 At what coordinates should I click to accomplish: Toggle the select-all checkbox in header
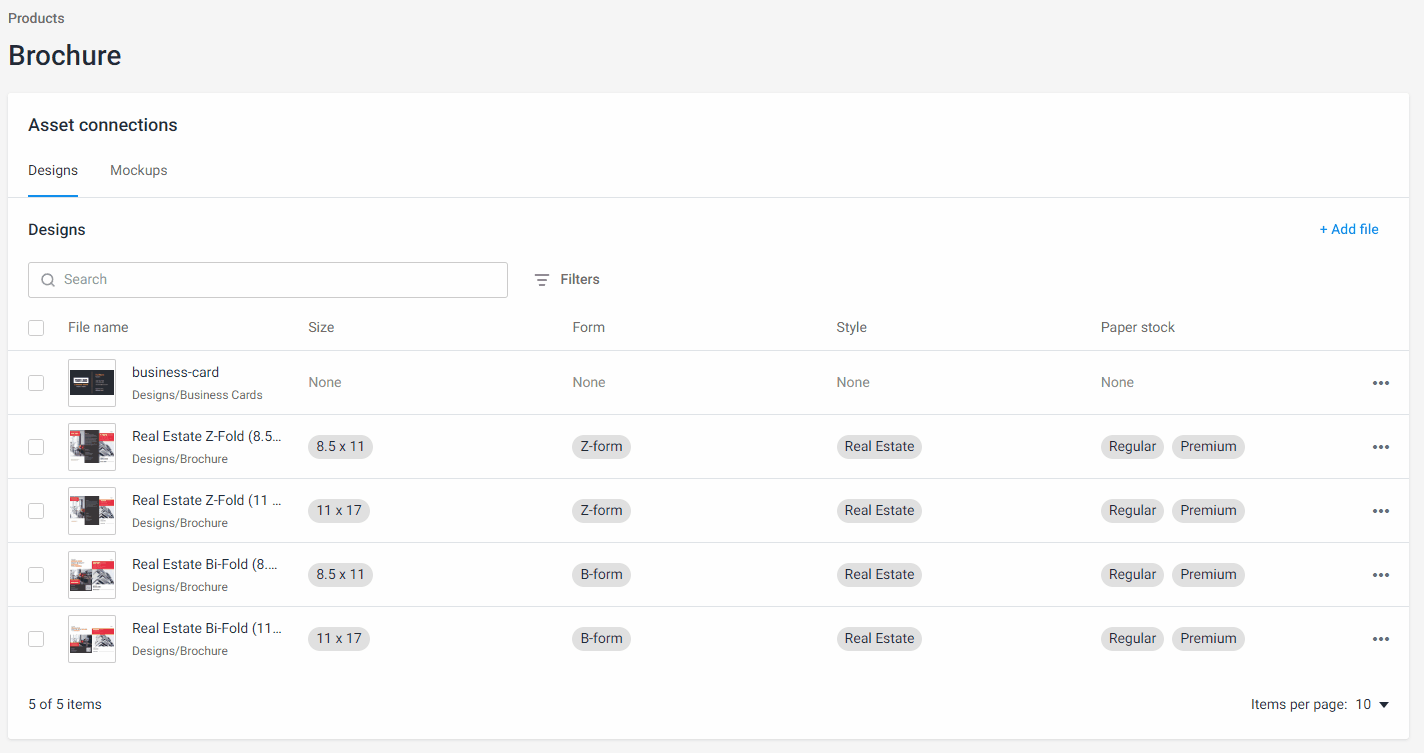coord(36,328)
